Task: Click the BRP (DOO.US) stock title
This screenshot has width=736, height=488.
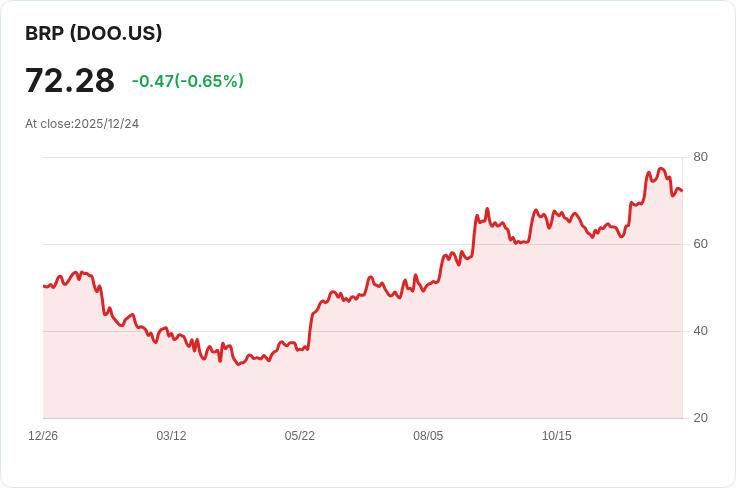Action: pyautogui.click(x=93, y=33)
